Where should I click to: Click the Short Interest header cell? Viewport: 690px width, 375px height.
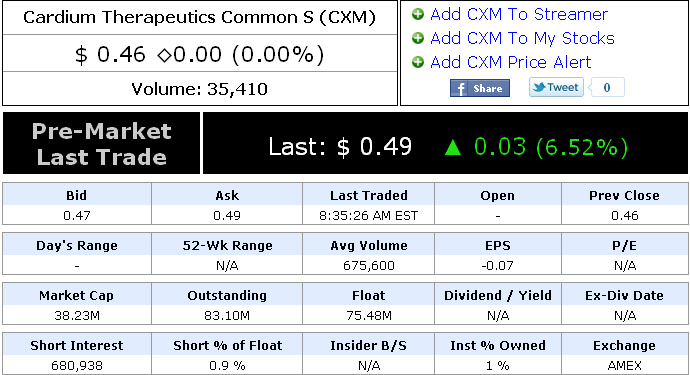77,345
